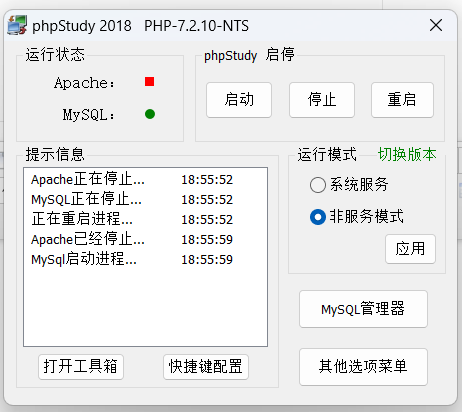Click the title text 'PHP-7.2.10-NTS'
The image size is (462, 412).
pyautogui.click(x=196, y=26)
